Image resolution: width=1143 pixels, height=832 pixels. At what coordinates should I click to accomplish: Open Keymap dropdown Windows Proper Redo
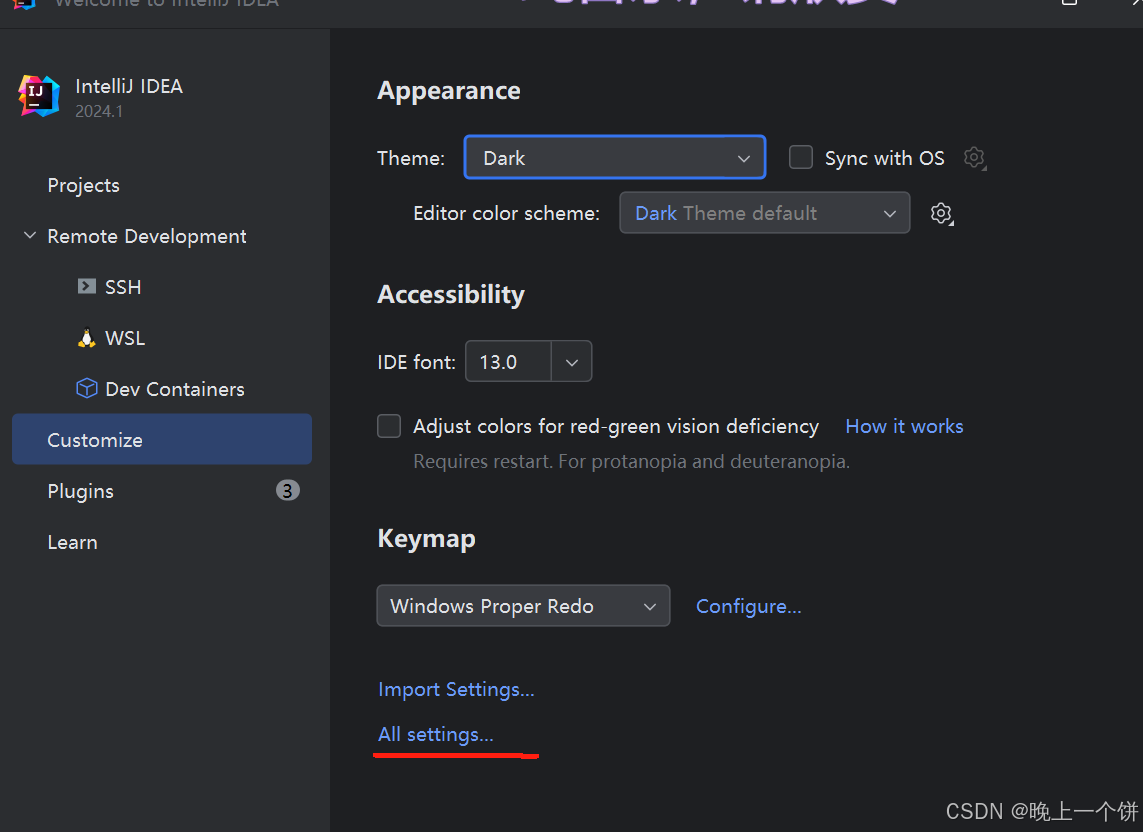coord(523,606)
